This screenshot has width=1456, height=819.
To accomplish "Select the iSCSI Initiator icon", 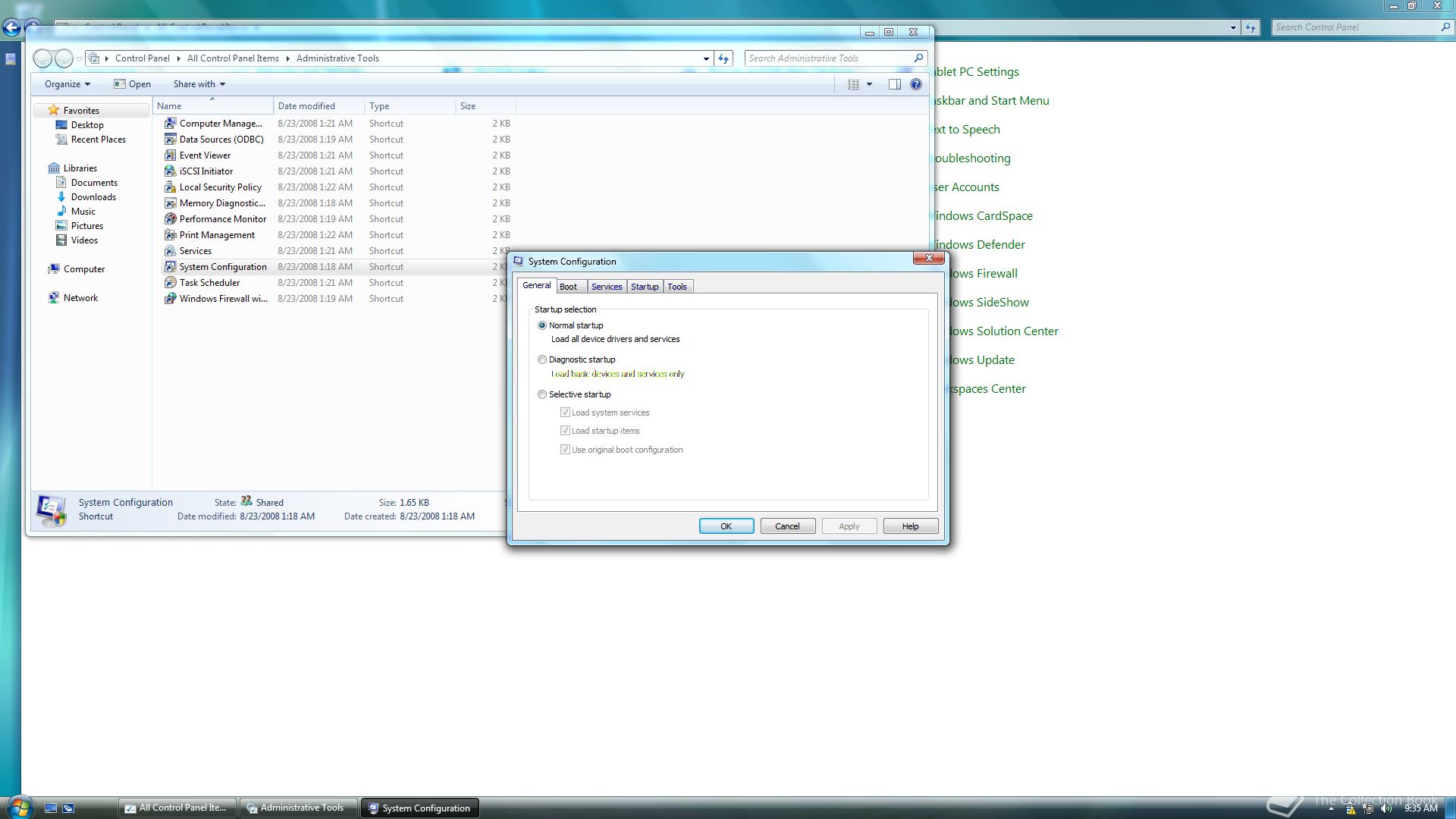I will click(x=171, y=171).
